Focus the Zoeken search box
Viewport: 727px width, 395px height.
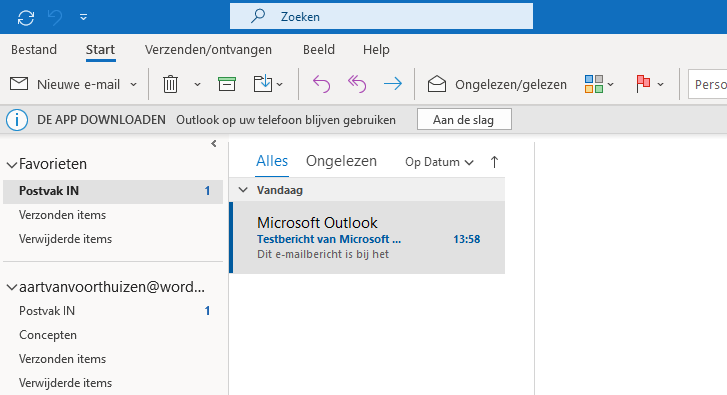point(381,16)
